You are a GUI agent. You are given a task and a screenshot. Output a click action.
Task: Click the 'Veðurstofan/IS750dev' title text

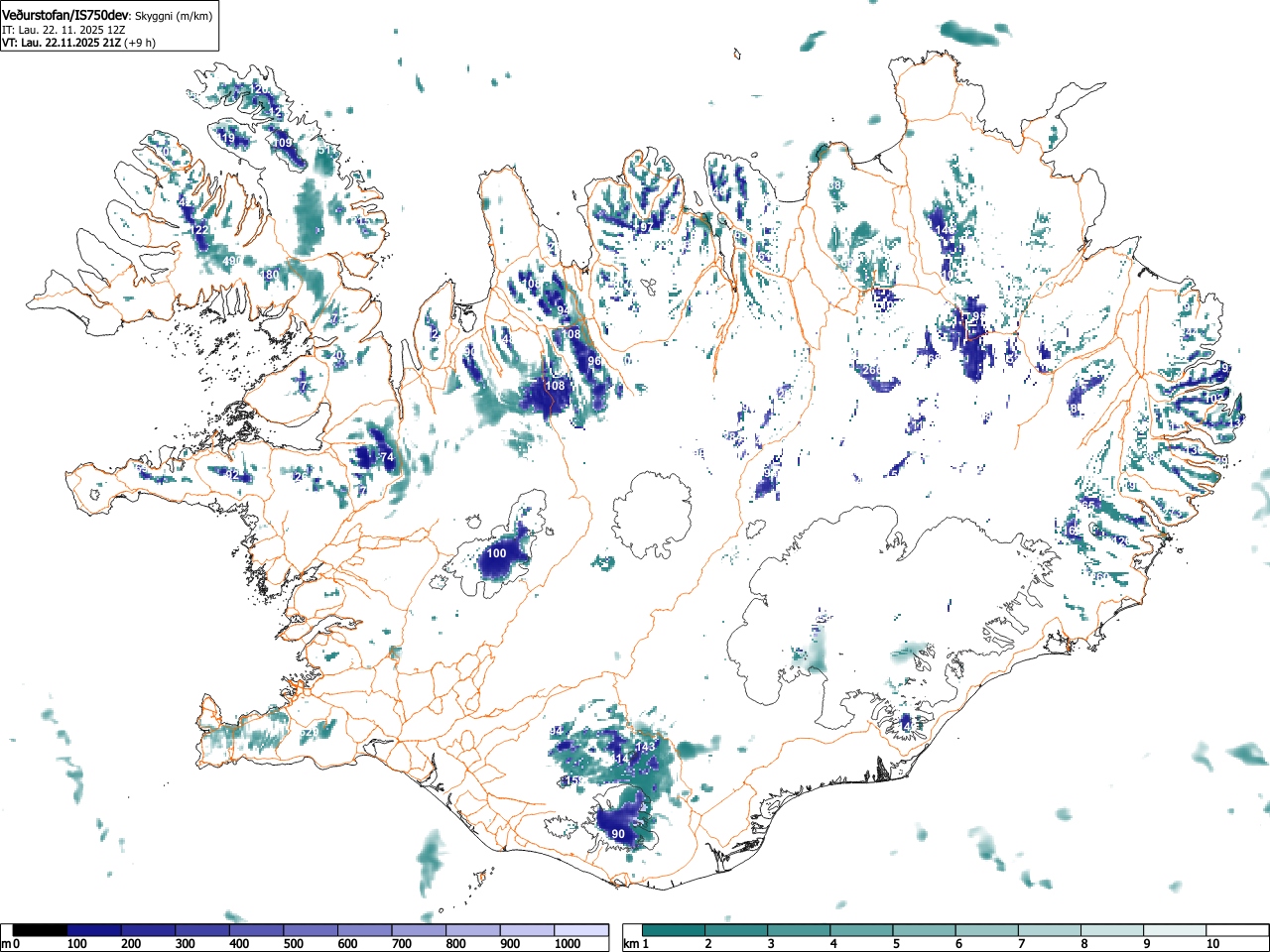(65, 16)
